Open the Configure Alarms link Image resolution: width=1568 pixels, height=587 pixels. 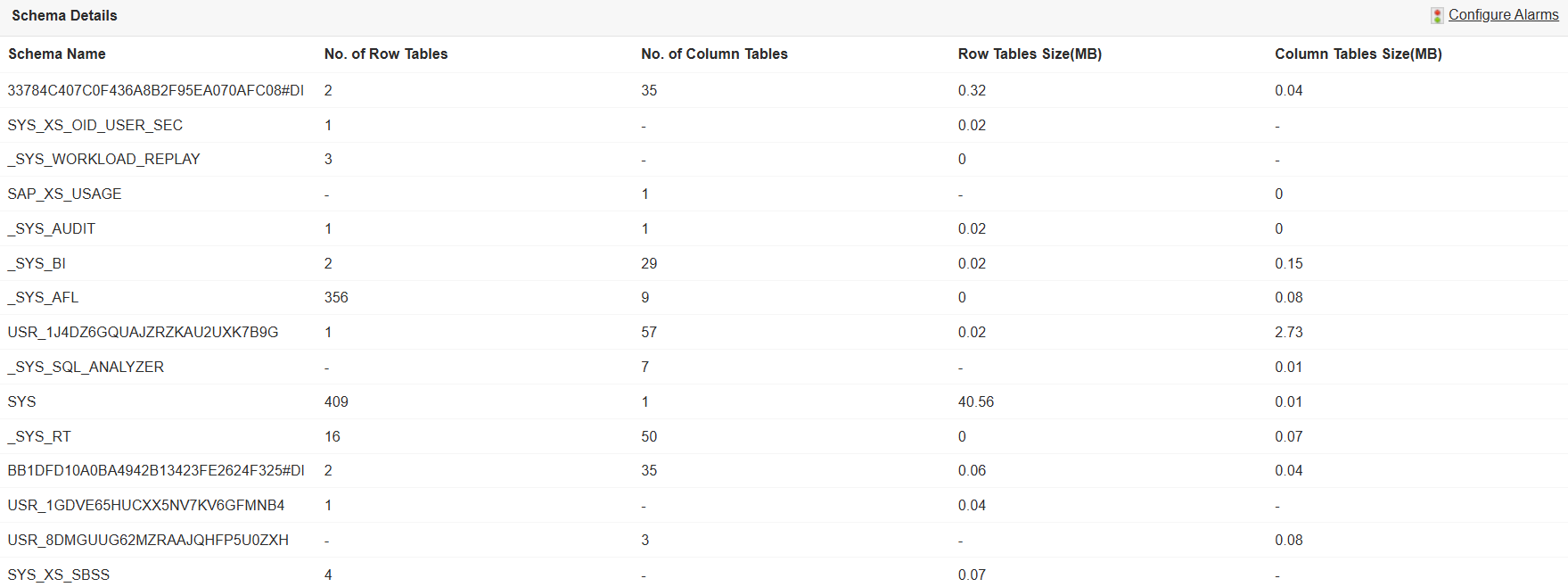click(x=1503, y=15)
